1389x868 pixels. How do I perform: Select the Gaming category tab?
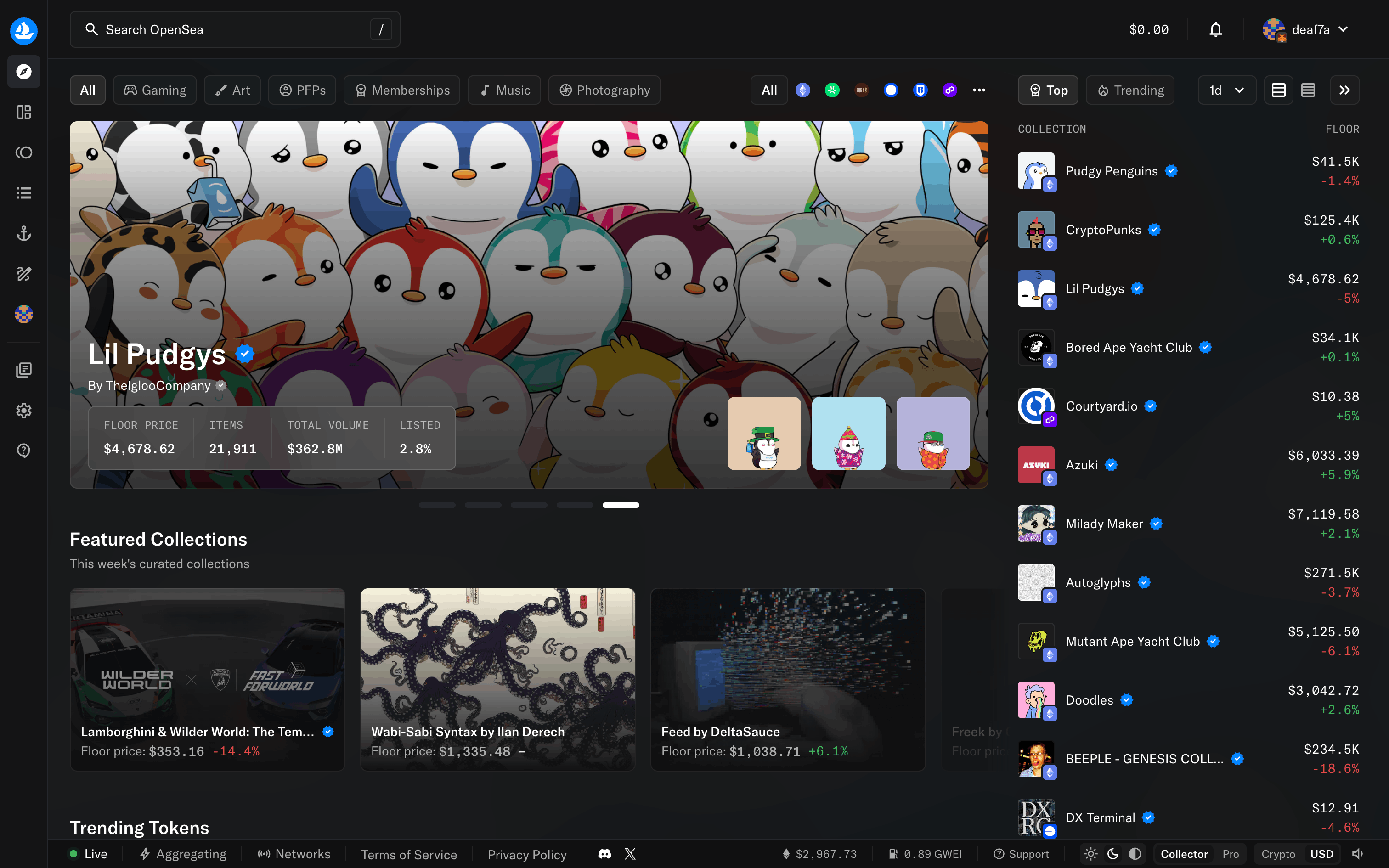click(x=154, y=90)
